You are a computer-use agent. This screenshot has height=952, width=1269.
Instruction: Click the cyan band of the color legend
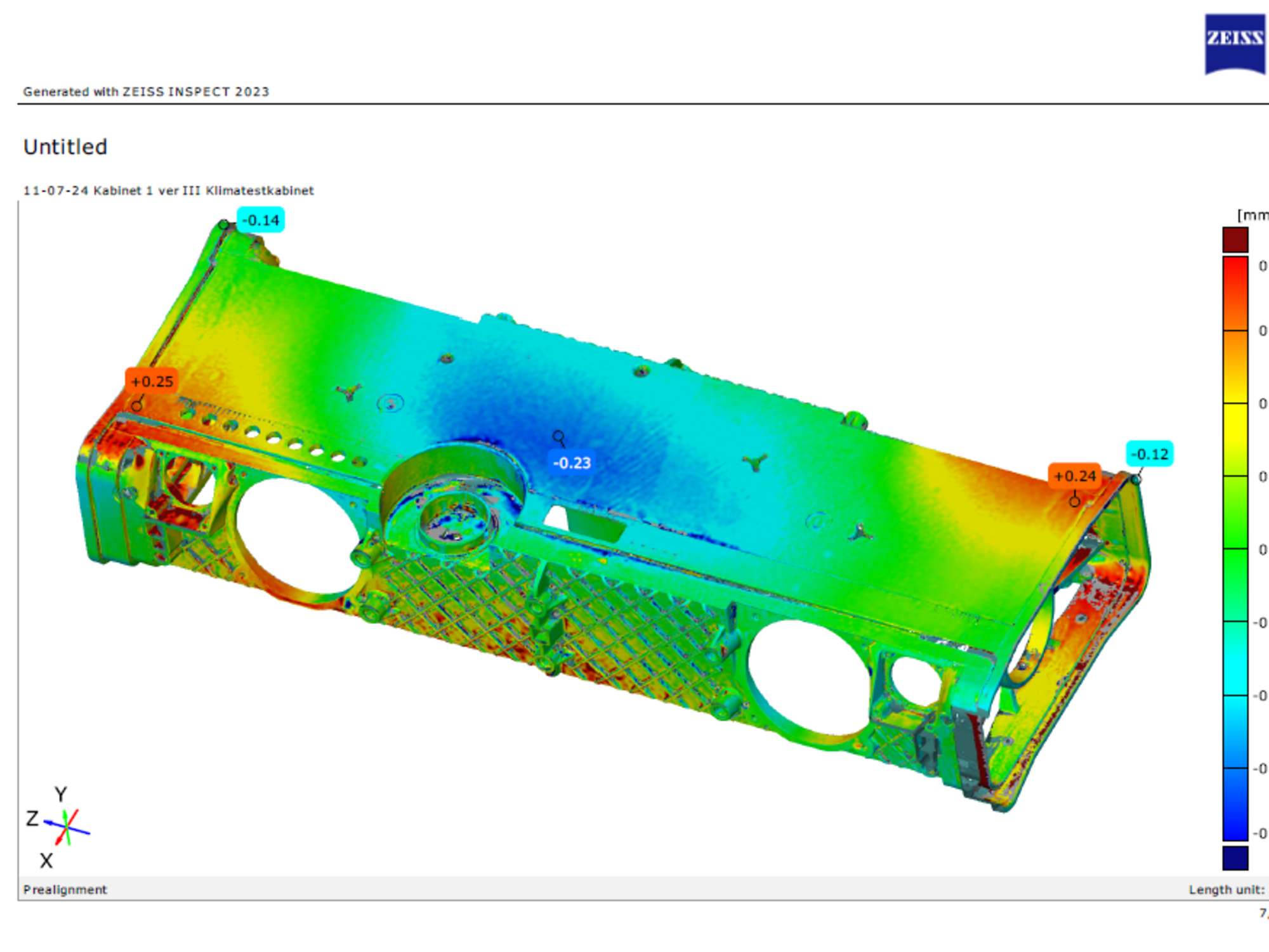(1235, 658)
